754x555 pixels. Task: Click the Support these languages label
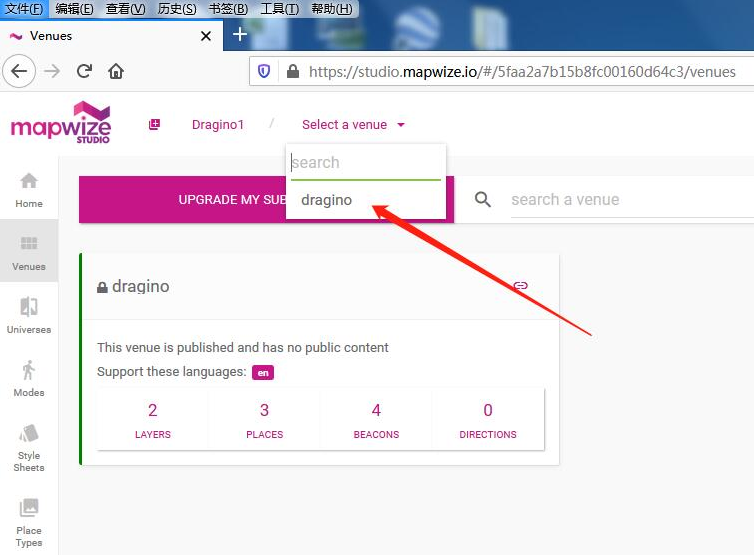[x=172, y=372]
